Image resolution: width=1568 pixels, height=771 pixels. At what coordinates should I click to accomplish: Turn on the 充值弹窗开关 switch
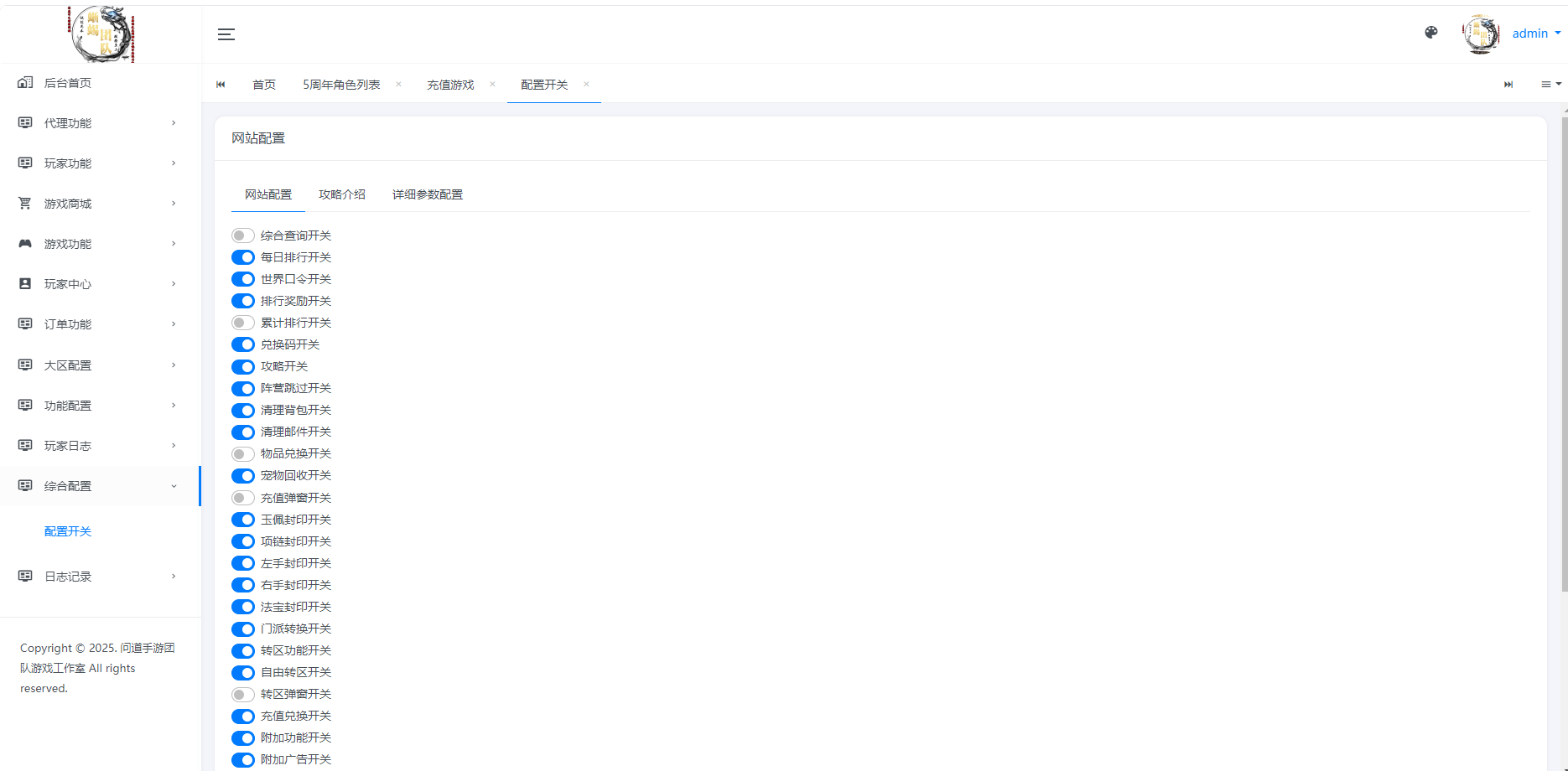click(x=243, y=498)
